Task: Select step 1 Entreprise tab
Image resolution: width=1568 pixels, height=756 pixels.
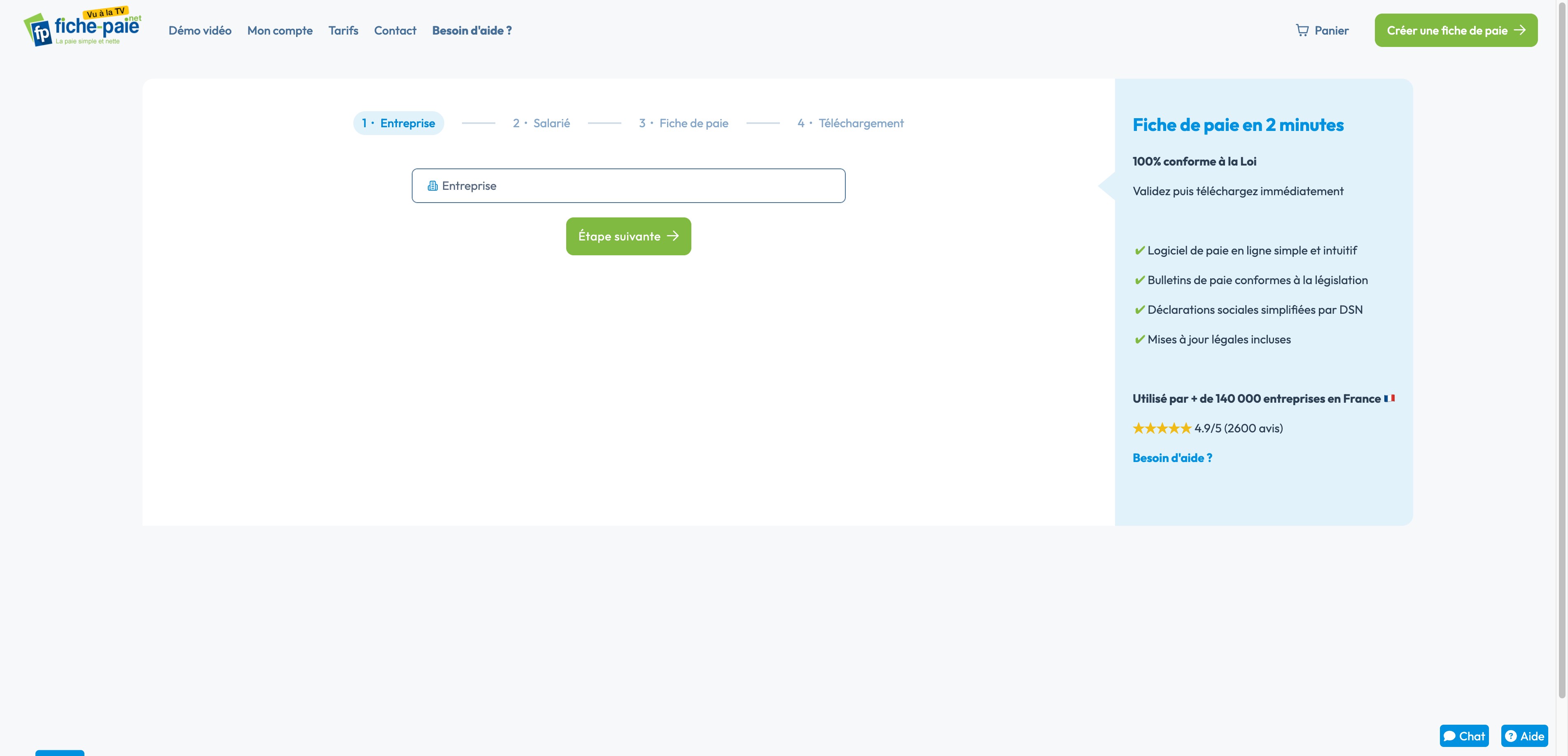Action: (x=398, y=123)
